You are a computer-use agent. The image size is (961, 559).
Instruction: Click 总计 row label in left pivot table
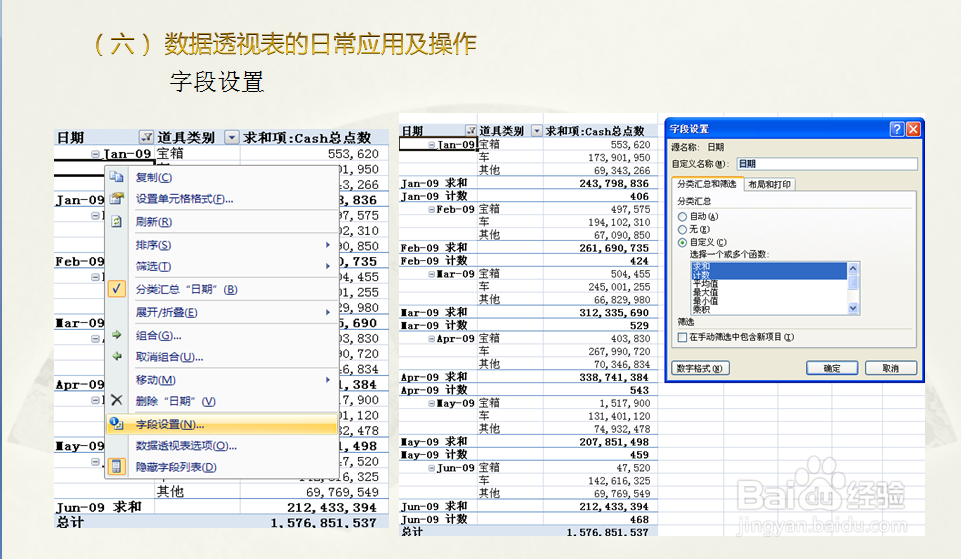(70, 522)
